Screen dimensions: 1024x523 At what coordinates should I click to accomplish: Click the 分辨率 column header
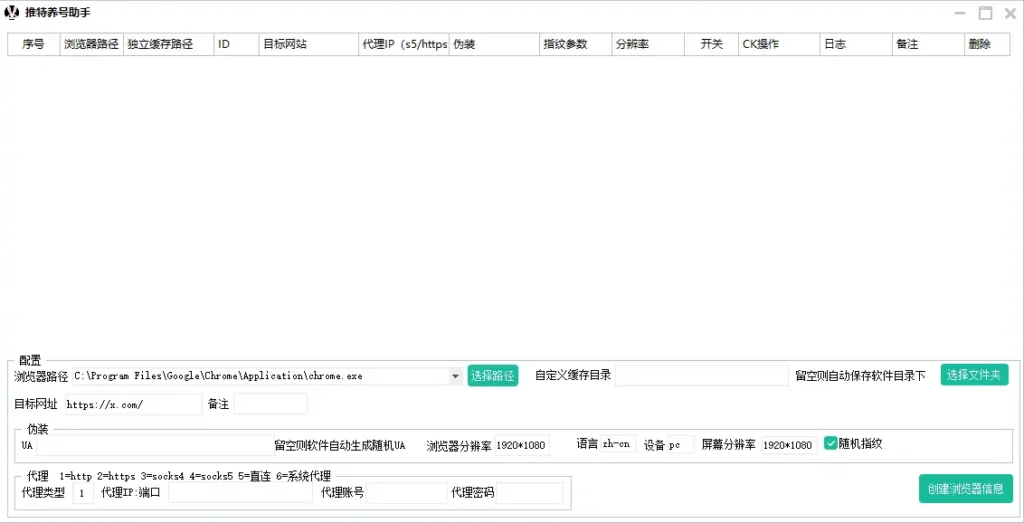pos(648,44)
